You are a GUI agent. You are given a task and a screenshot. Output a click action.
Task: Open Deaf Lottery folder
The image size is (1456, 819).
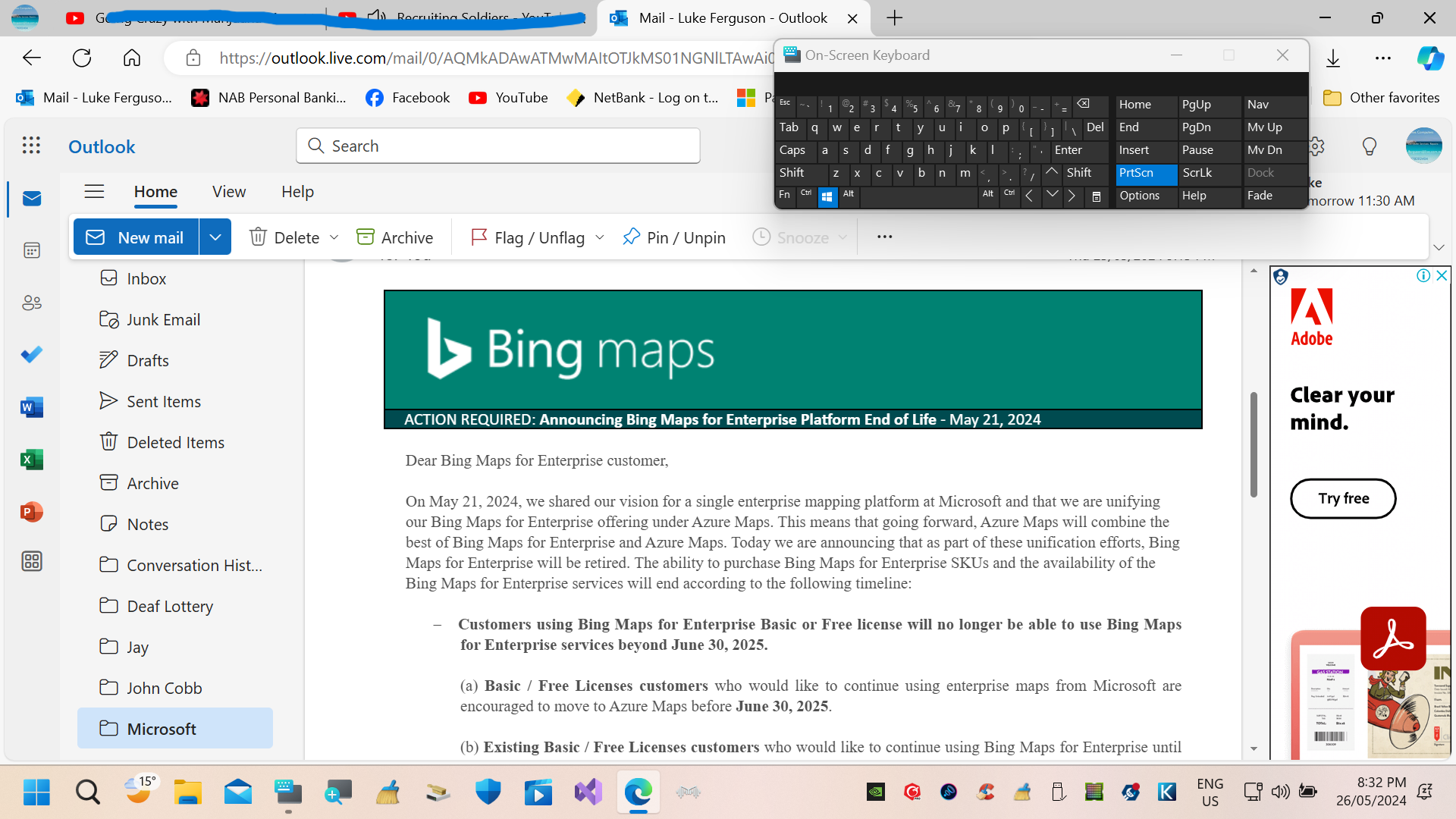pyautogui.click(x=175, y=606)
